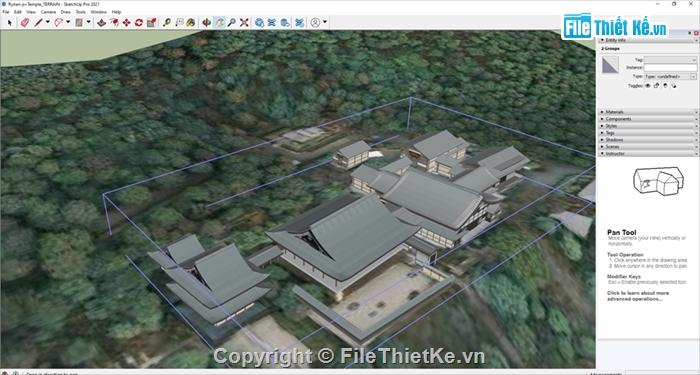
Task: Choose the Scale tool
Action: (x=151, y=22)
